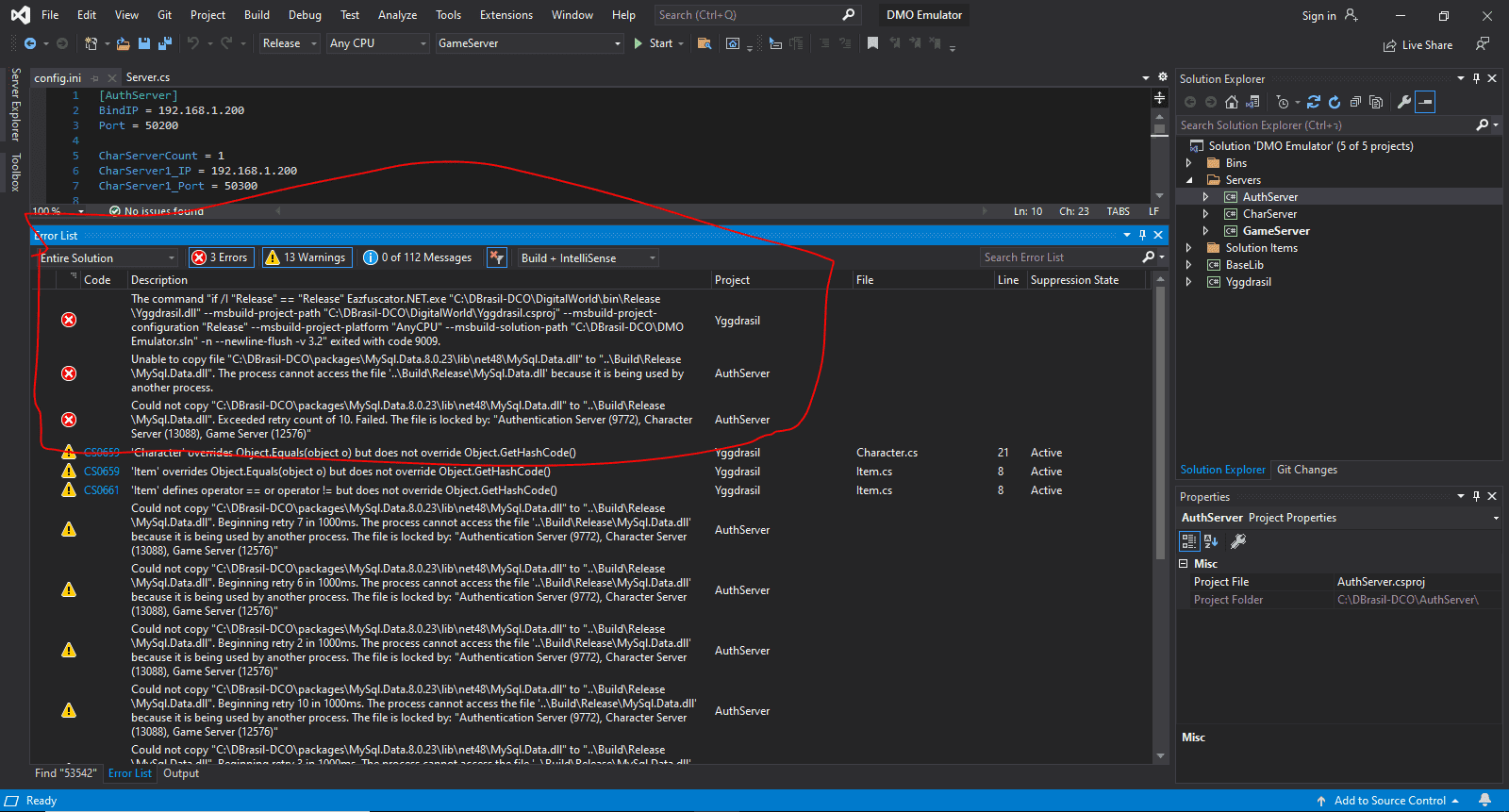Viewport: 1509px width, 812px height.
Task: Toggle the 3 Errors filter
Action: [220, 257]
